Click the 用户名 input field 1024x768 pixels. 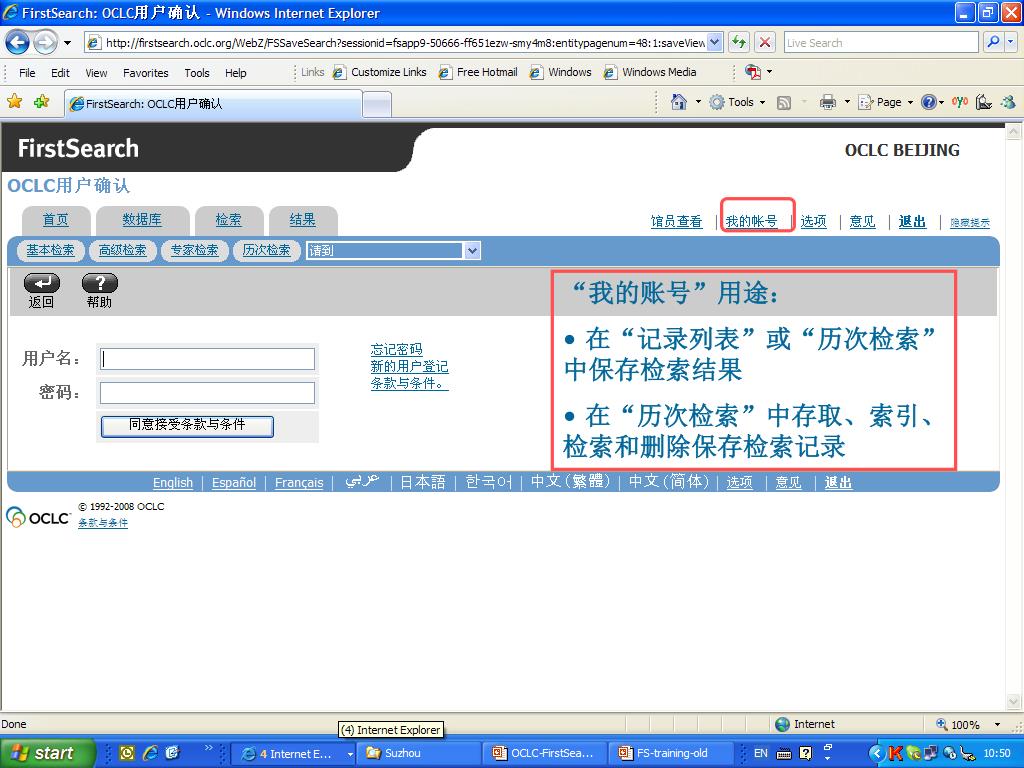[207, 359]
